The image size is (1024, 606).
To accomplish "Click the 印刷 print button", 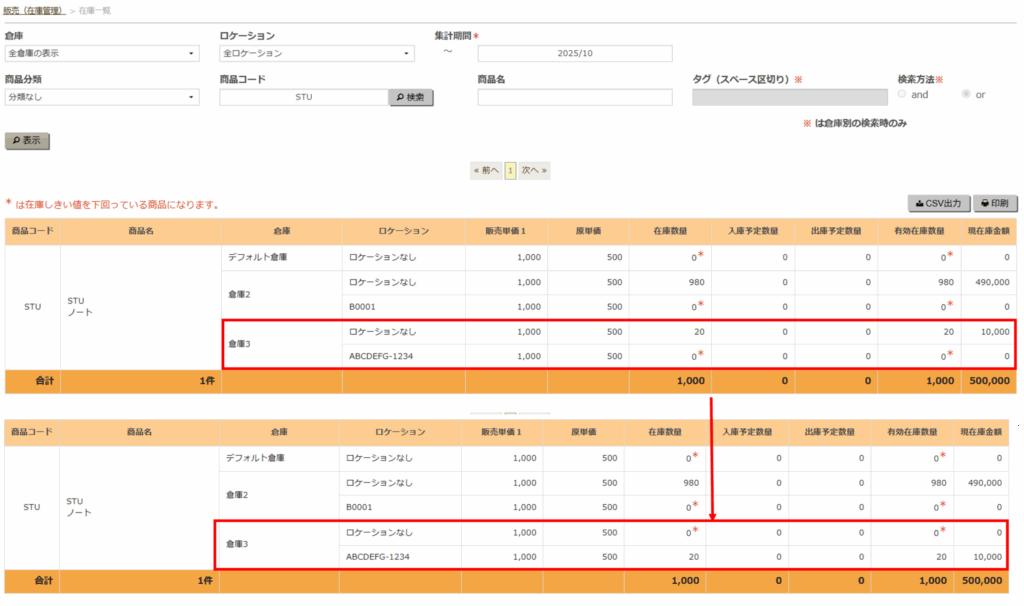I will pos(995,203).
